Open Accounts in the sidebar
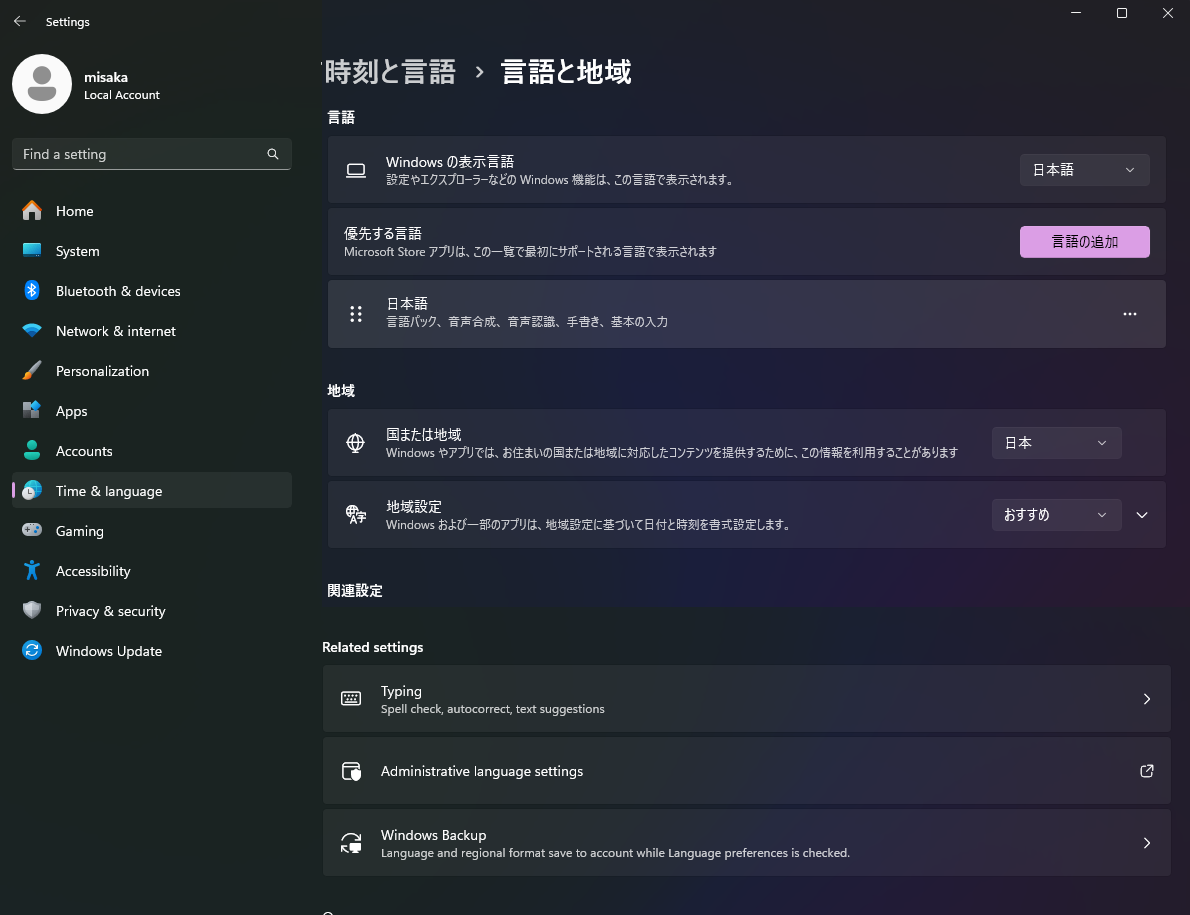Image resolution: width=1190 pixels, height=915 pixels. 152,451
